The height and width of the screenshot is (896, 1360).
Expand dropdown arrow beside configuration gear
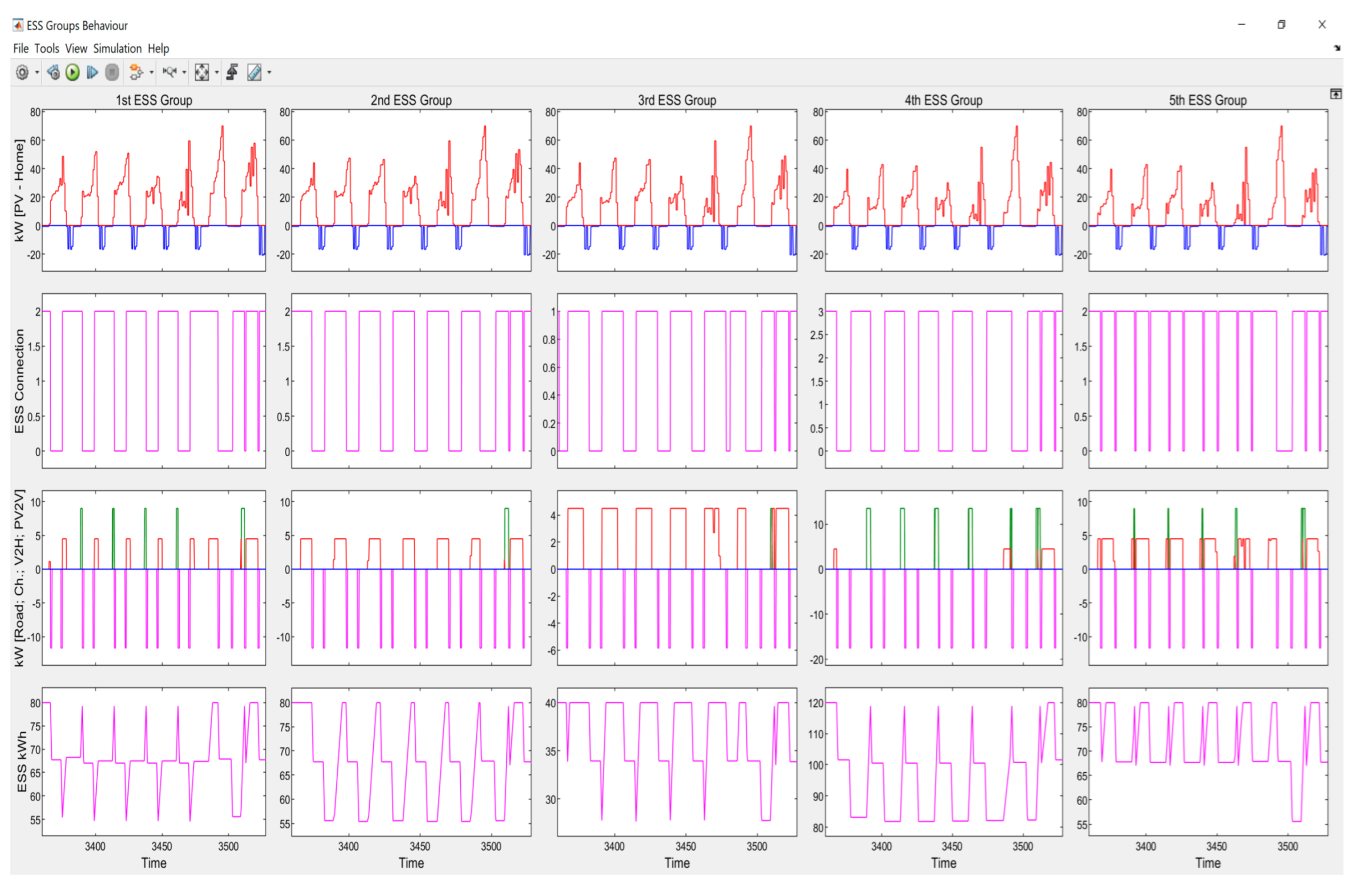pos(37,73)
